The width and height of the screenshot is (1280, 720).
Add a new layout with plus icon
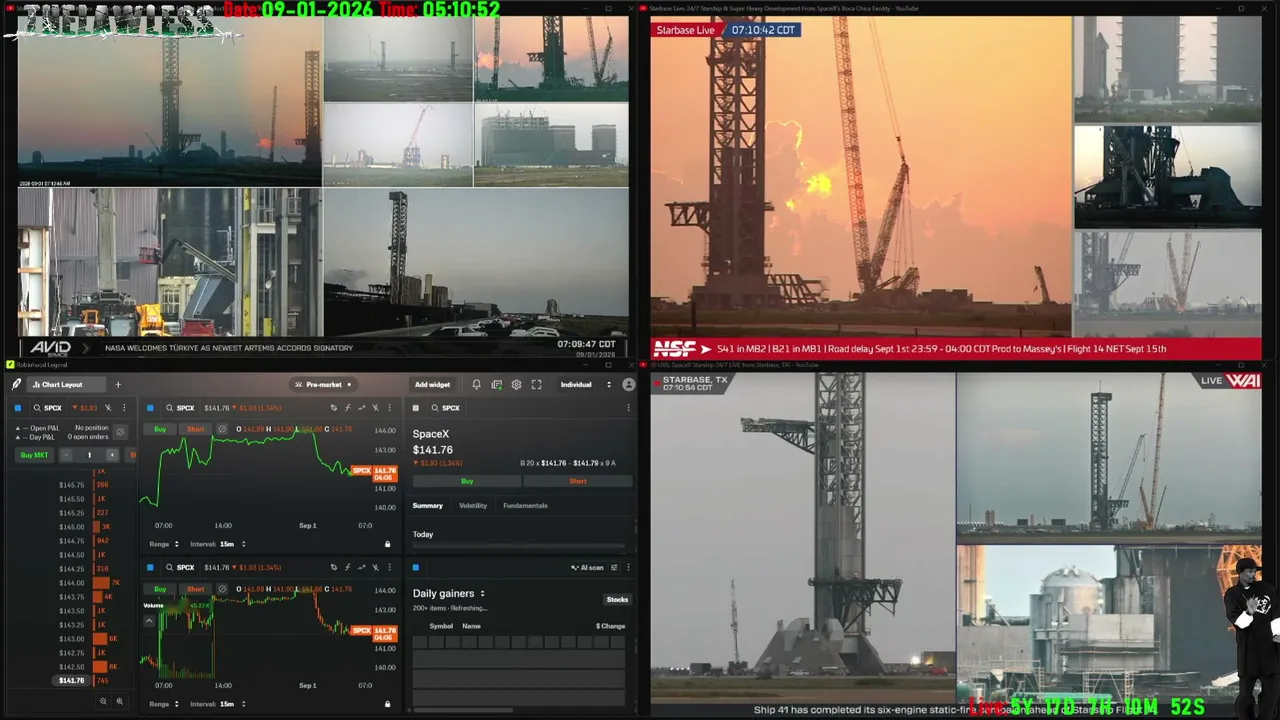click(x=118, y=384)
